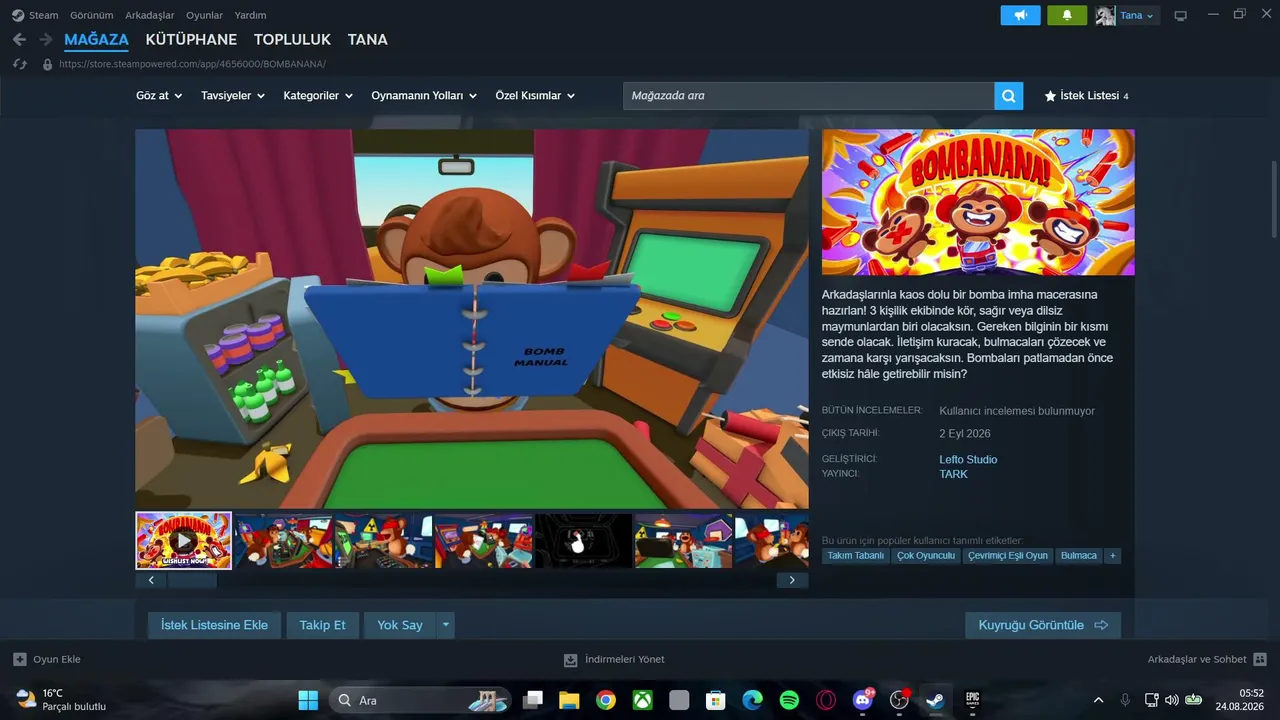This screenshot has width=1280, height=720.
Task: Click the Takım Tabanlı tag
Action: pyautogui.click(x=855, y=556)
